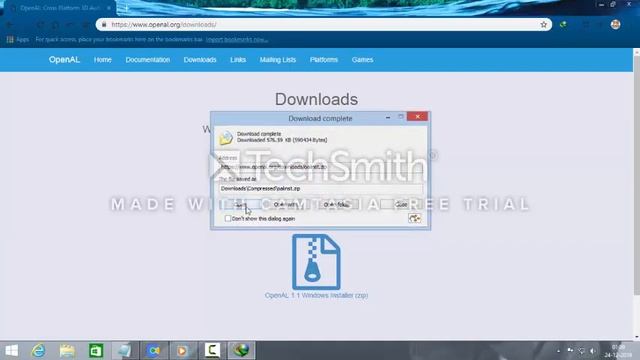
Task: Click the downloaded file icon in dialog
Action: pyautogui.click(x=226, y=138)
